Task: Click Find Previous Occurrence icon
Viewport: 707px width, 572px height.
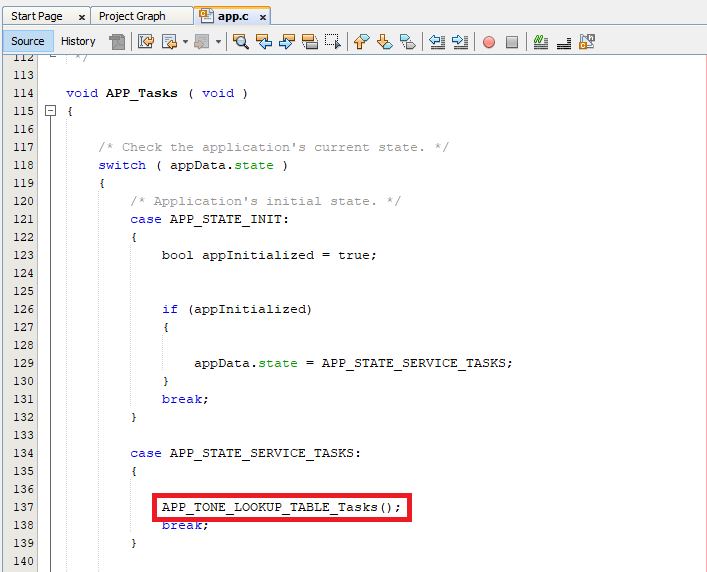Action: [x=264, y=41]
